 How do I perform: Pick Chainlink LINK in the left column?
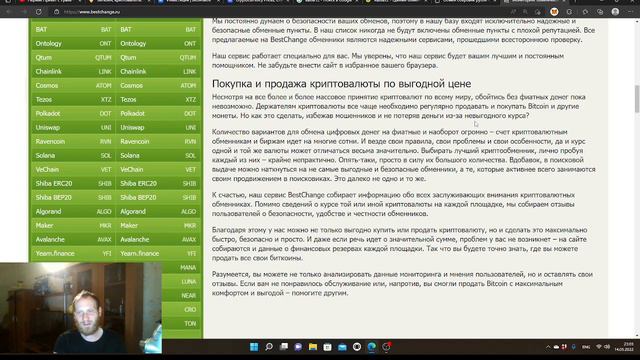73,71
